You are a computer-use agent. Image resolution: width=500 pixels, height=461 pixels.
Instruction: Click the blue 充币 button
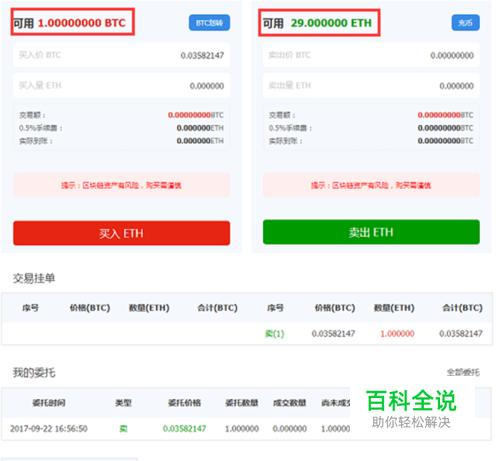coord(465,23)
